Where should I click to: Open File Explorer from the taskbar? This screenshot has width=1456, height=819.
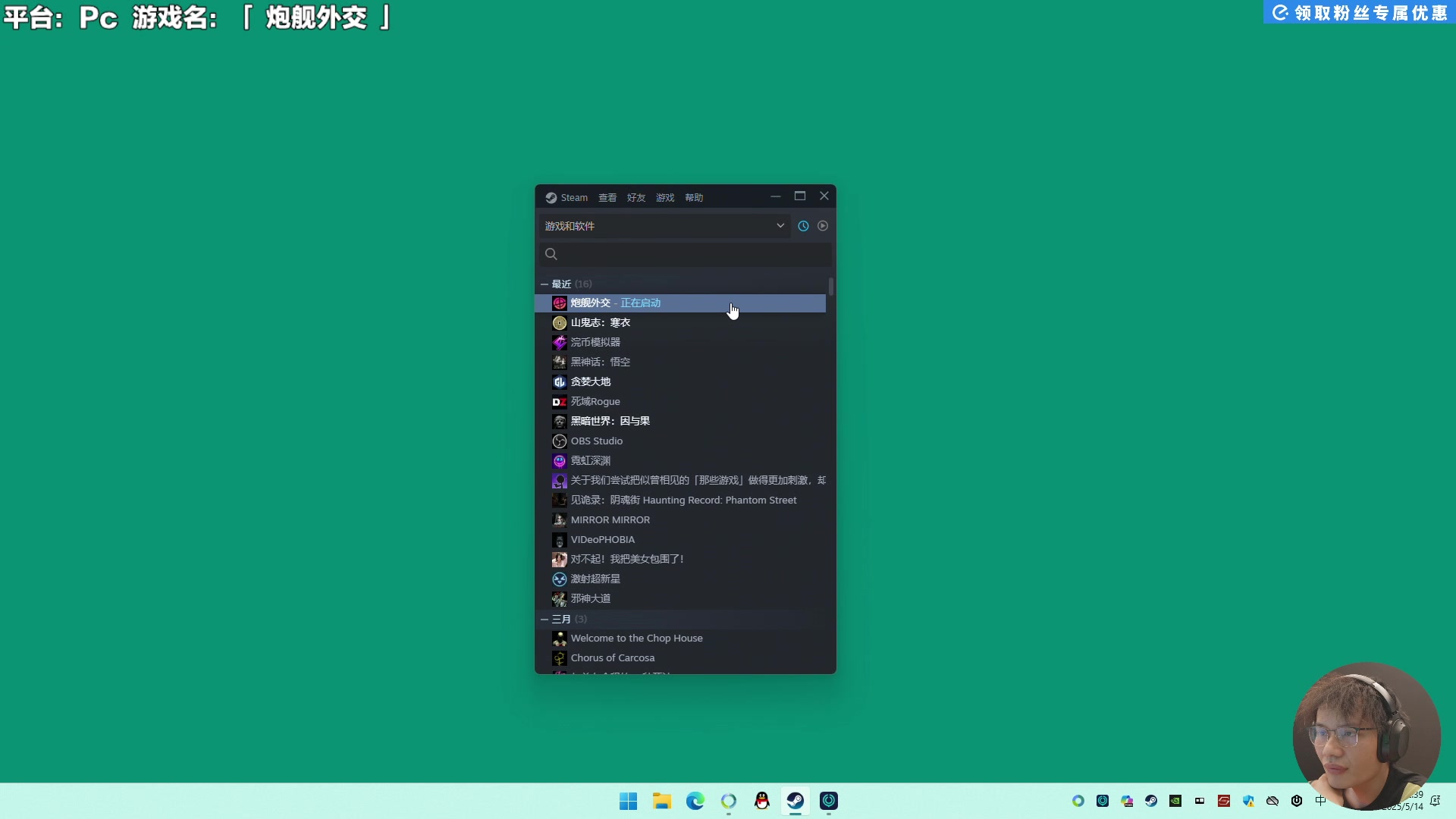(662, 802)
